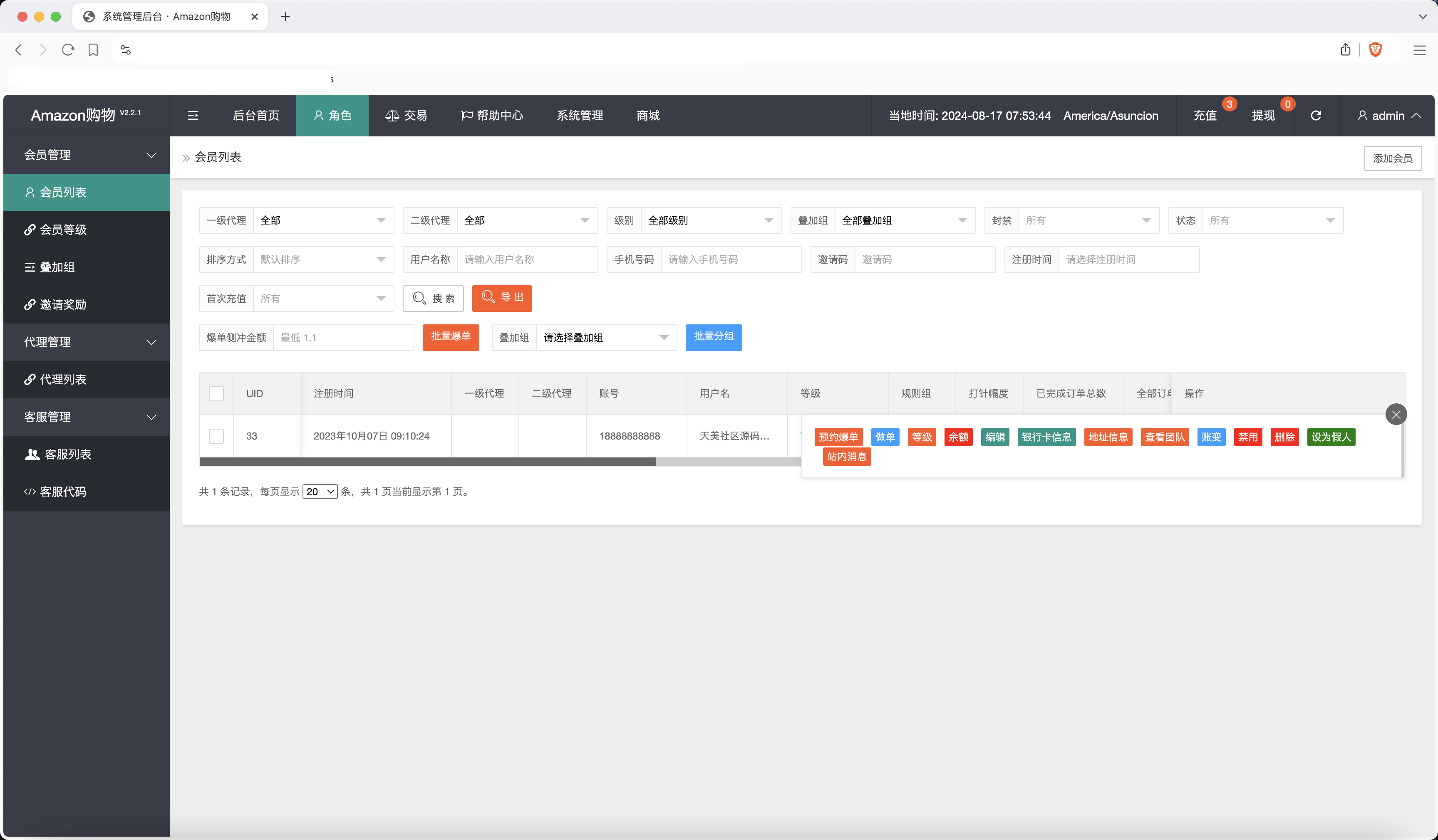This screenshot has height=840, width=1438.
Task: Click the 银行卡信息 icon button
Action: point(1046,436)
